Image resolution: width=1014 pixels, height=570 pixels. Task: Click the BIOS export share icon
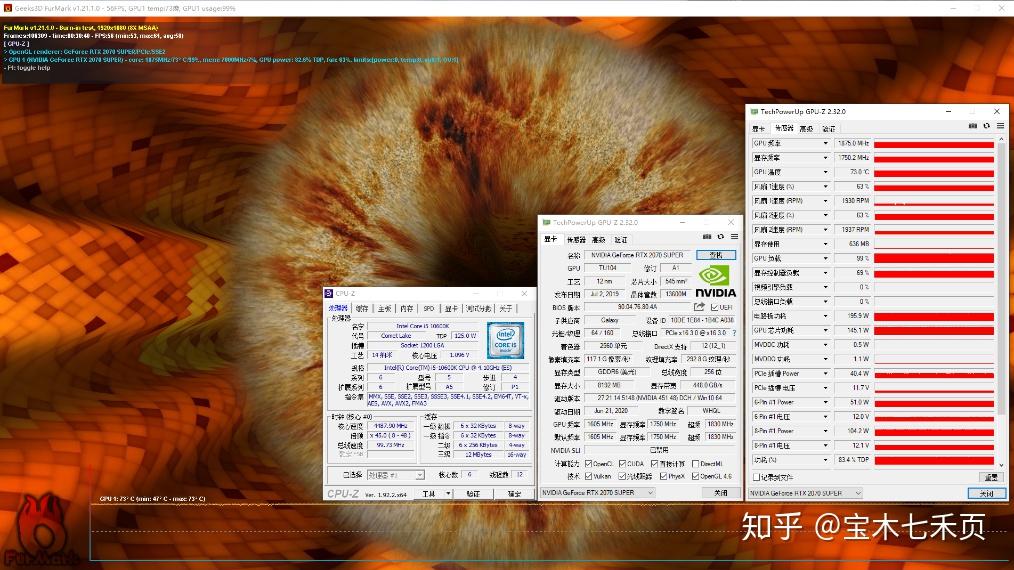pyautogui.click(x=699, y=307)
